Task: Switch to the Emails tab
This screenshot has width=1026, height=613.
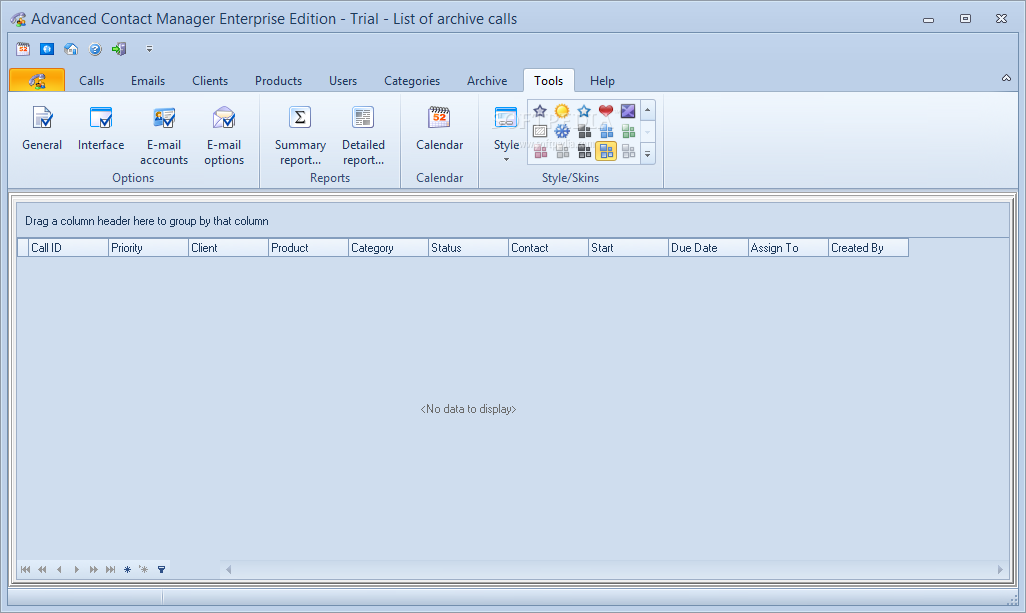Action: (x=148, y=80)
